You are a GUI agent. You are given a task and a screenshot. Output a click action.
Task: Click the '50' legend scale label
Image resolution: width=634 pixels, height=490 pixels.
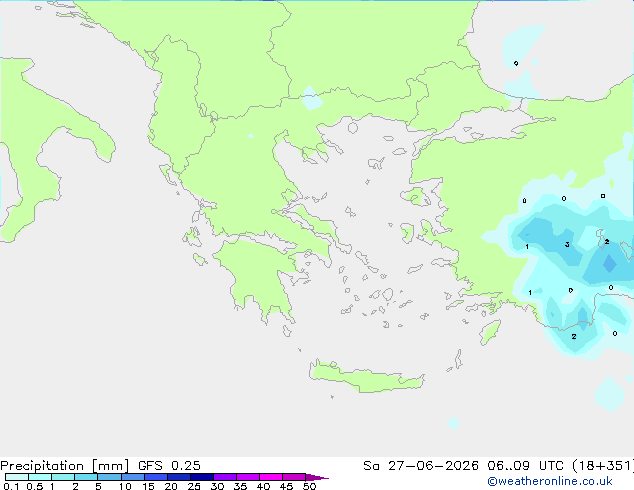(x=310, y=486)
